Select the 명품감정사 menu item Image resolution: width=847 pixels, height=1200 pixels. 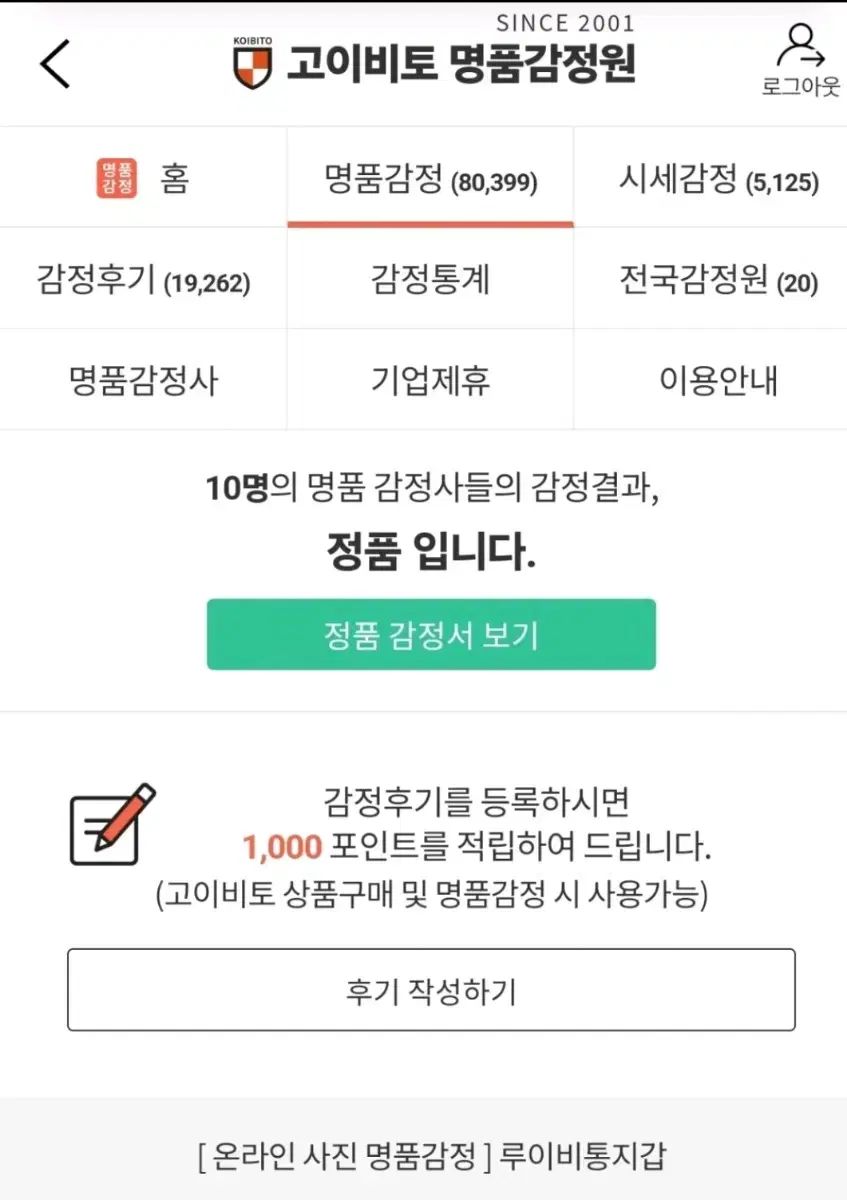click(144, 380)
